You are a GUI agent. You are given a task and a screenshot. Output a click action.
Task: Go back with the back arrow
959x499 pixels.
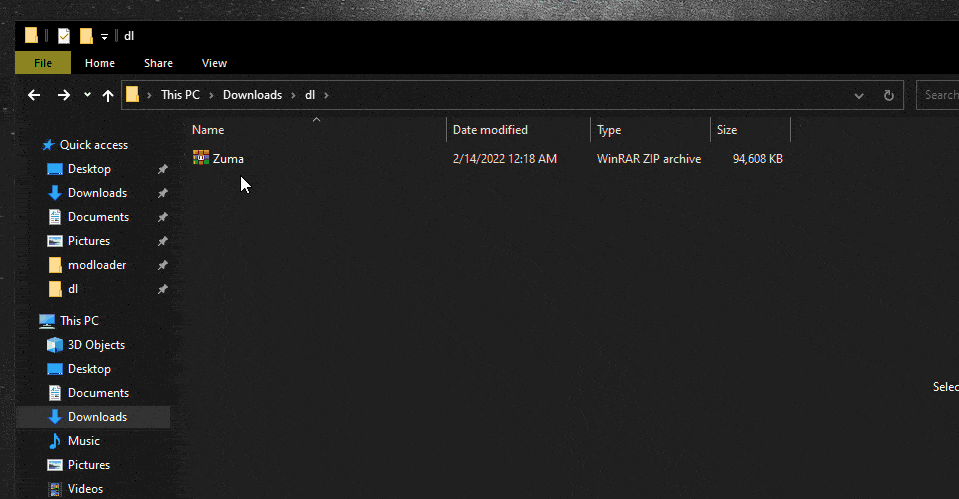(x=34, y=95)
